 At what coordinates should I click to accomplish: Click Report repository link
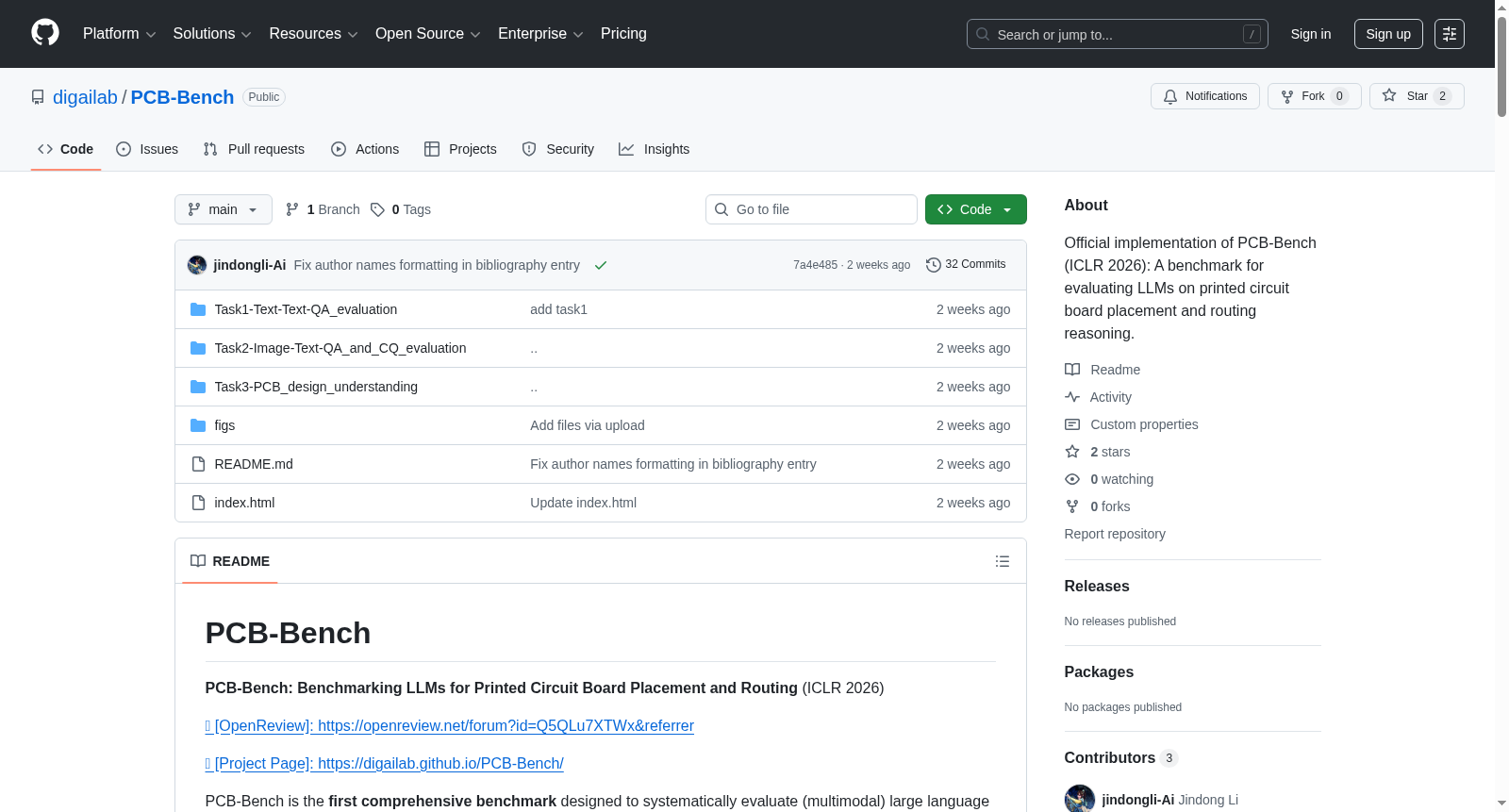pos(1115,534)
